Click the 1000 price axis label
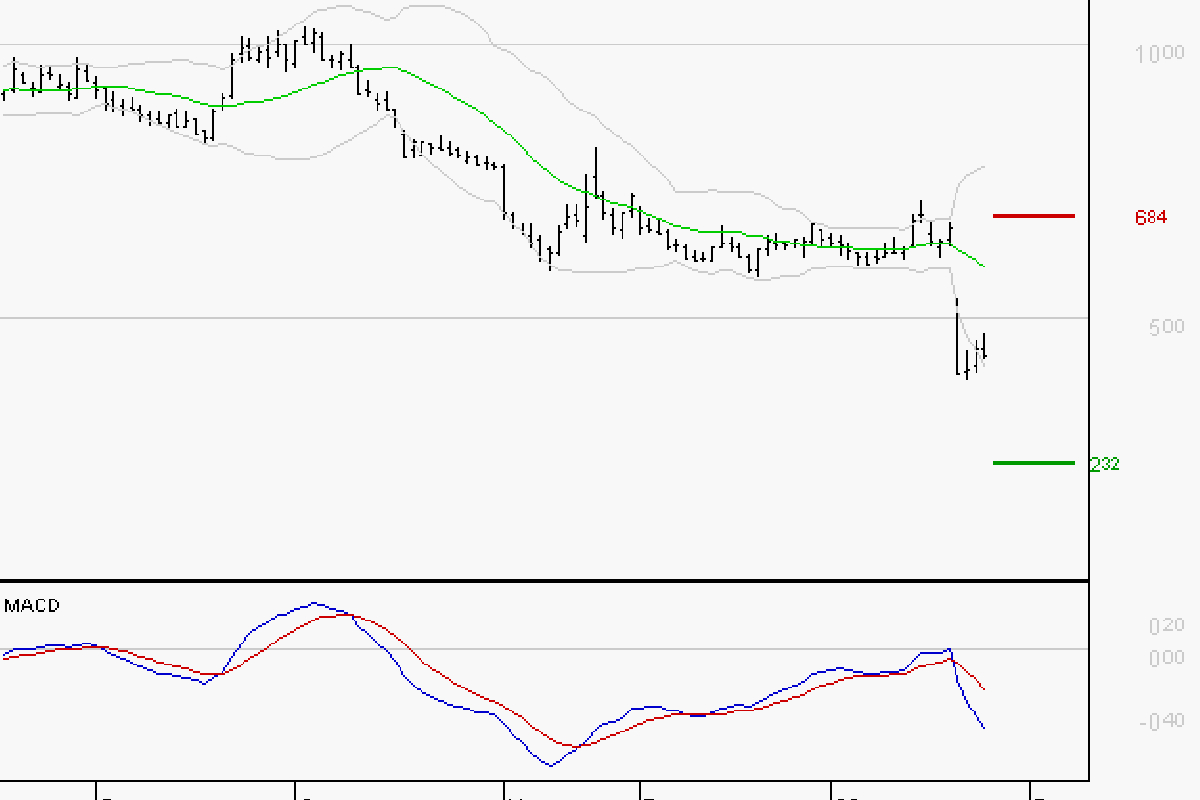 1159,53
